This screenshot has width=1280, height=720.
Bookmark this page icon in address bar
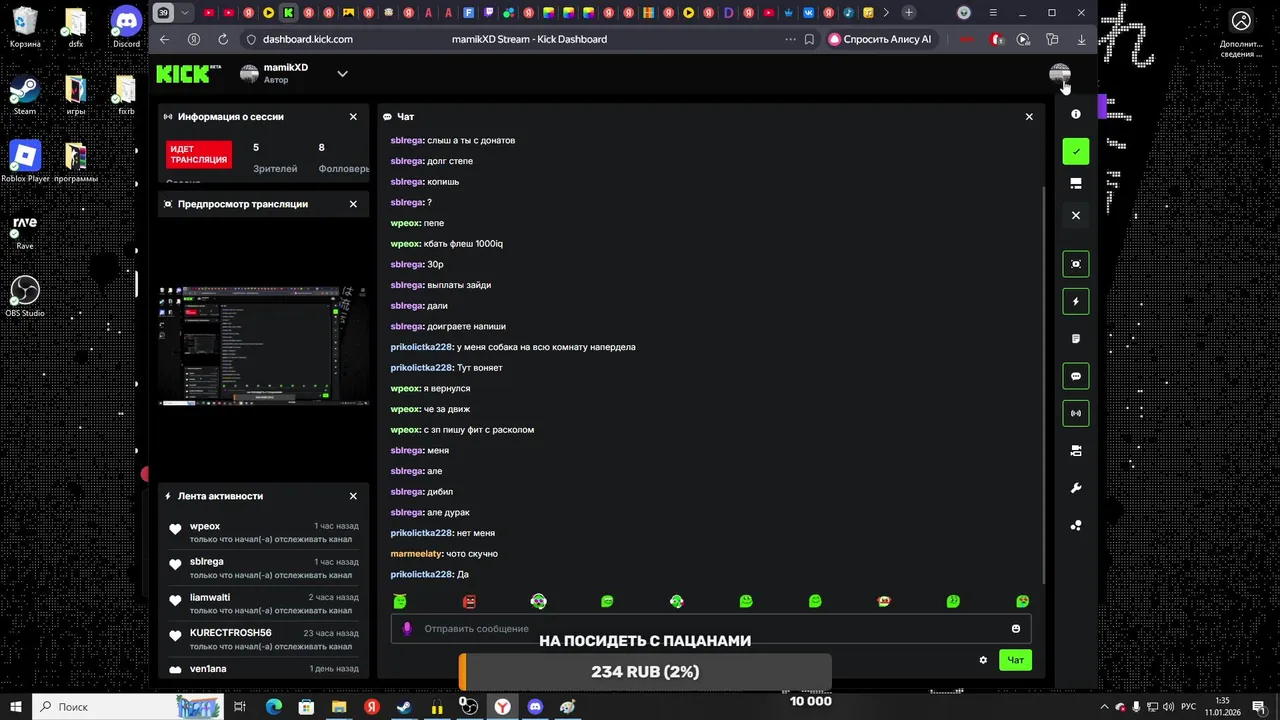tap(808, 39)
